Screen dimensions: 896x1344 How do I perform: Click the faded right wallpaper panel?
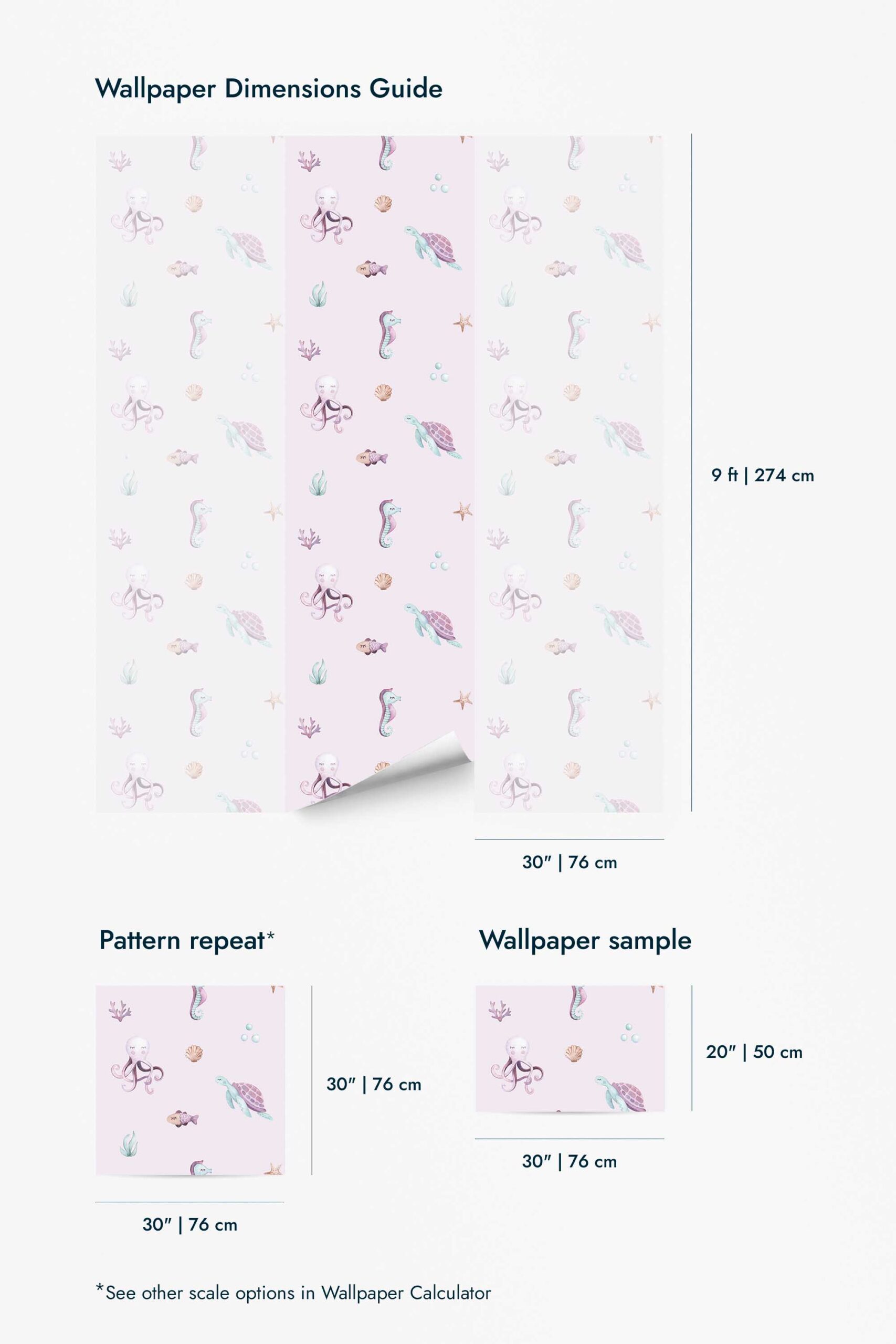(568, 474)
